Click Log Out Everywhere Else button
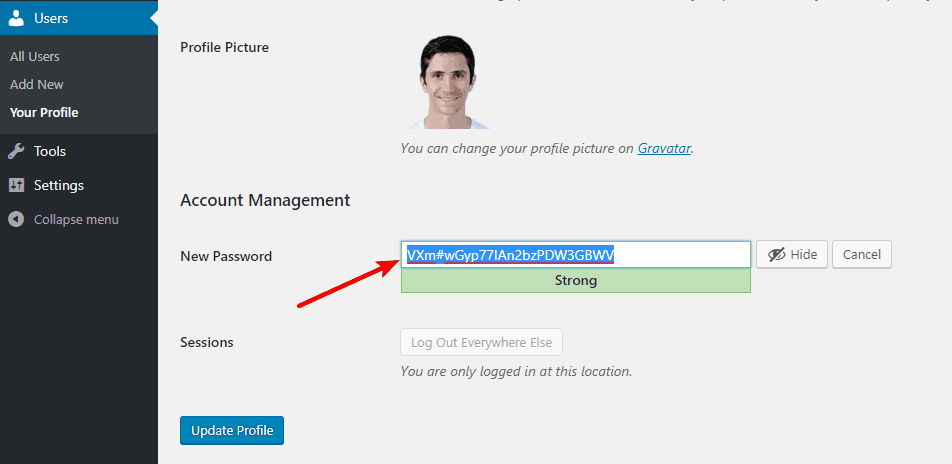The image size is (952, 464). [481, 342]
